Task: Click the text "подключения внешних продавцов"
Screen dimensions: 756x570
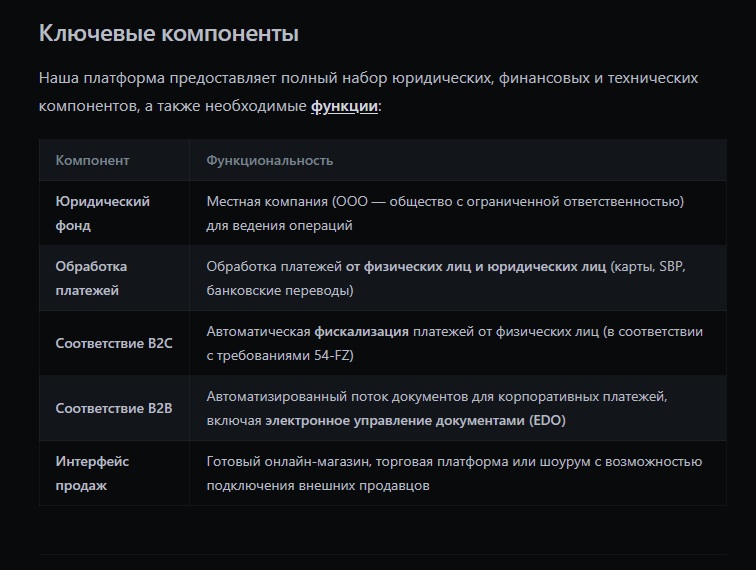Action: point(318,486)
